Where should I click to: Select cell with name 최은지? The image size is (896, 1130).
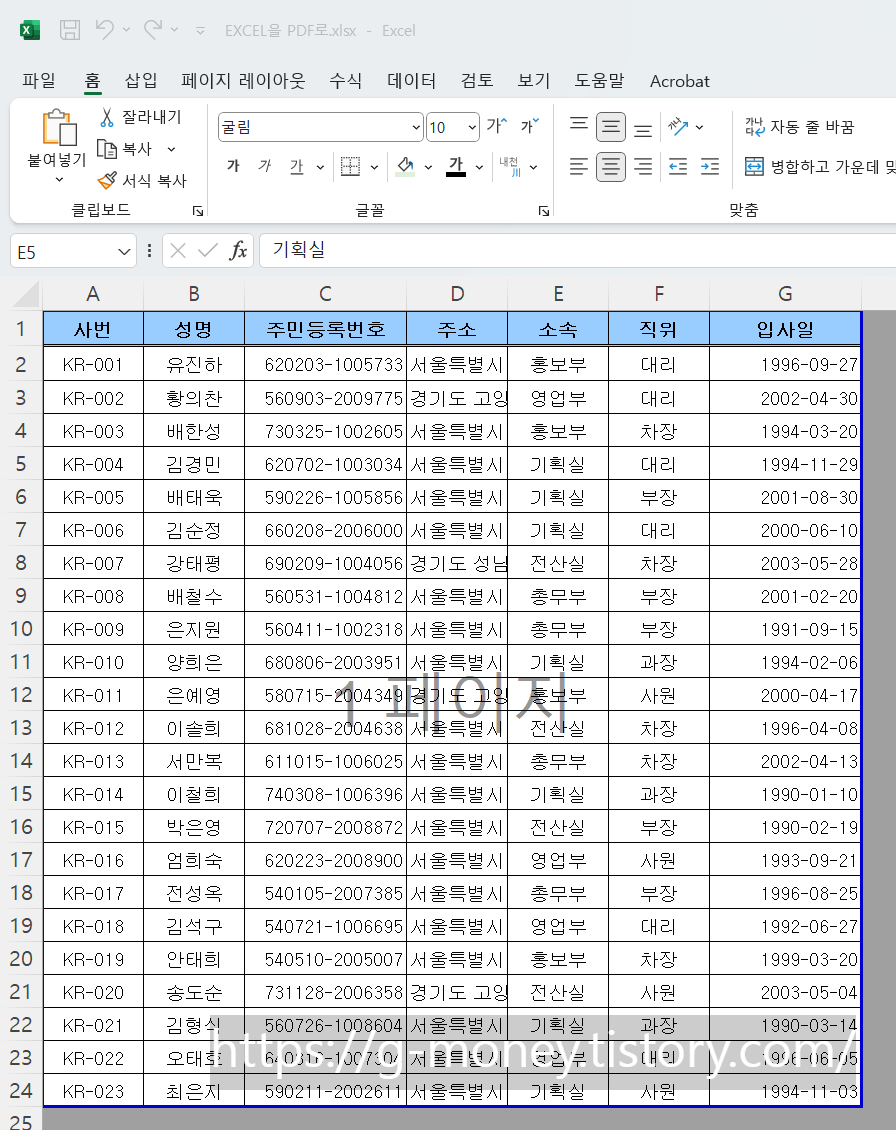pyautogui.click(x=194, y=1092)
